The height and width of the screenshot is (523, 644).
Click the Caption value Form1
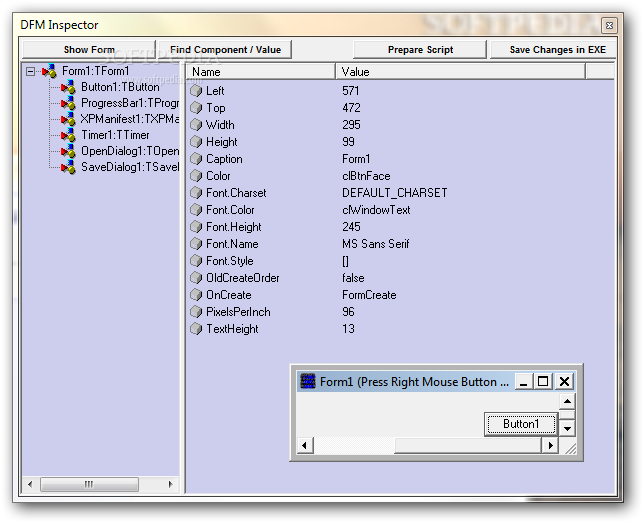pyautogui.click(x=356, y=159)
